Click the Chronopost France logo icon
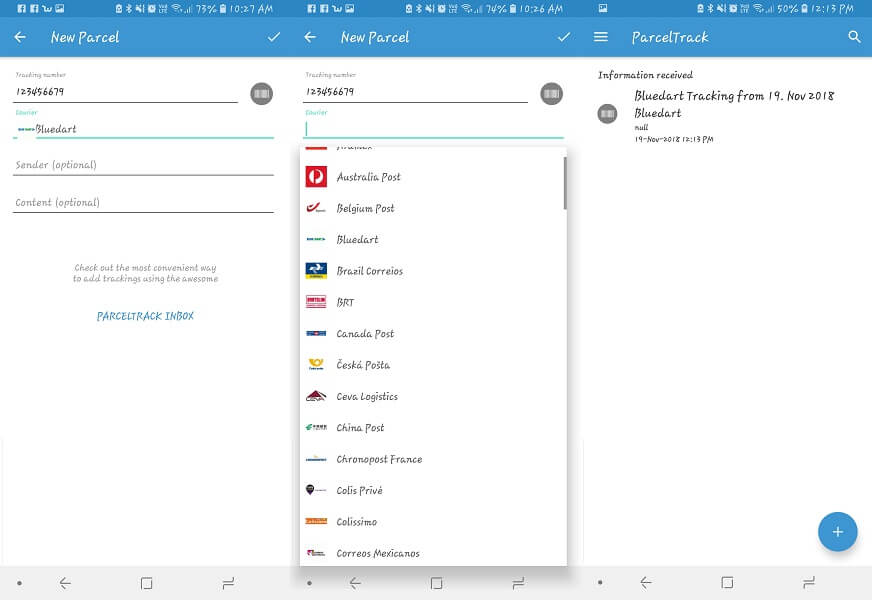 [316, 459]
